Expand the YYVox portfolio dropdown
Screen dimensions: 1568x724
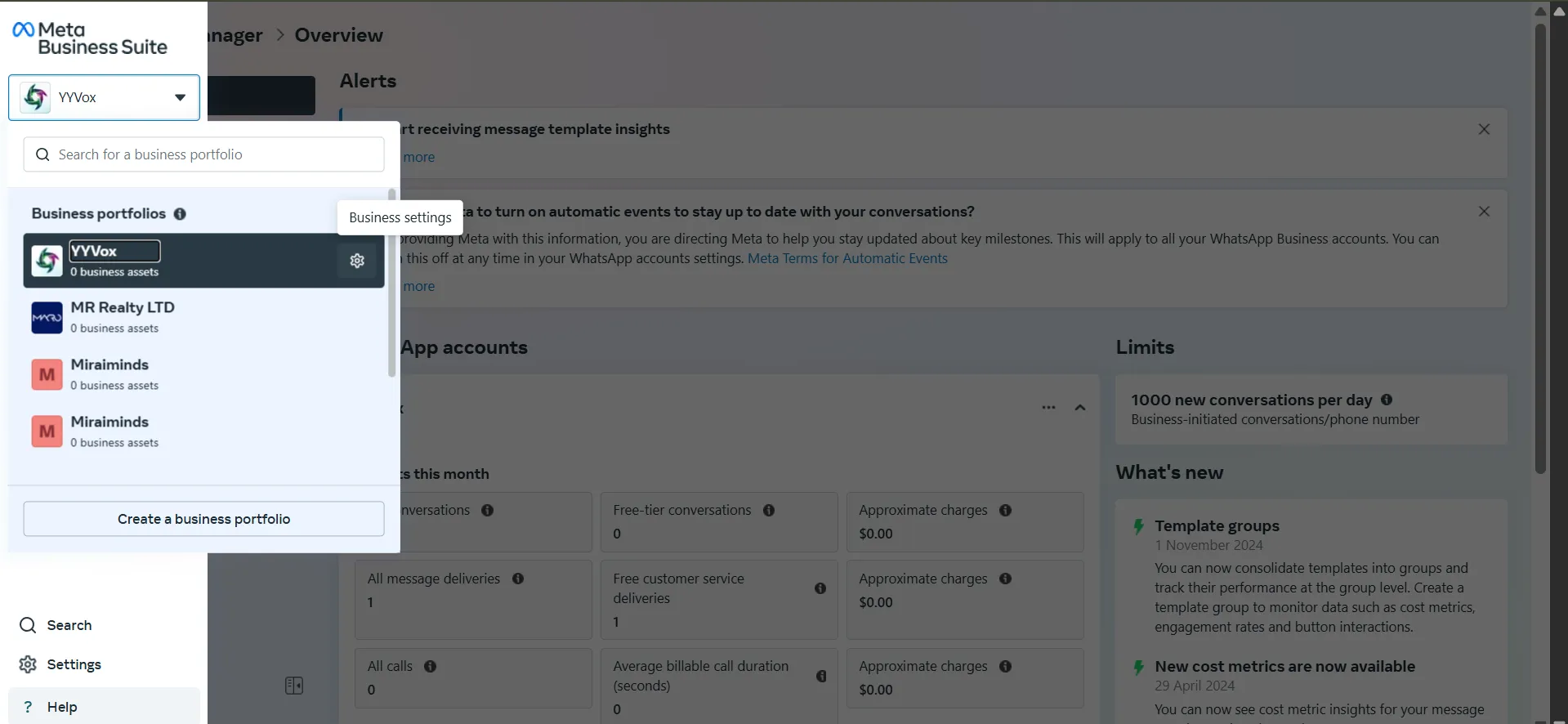pyautogui.click(x=104, y=97)
